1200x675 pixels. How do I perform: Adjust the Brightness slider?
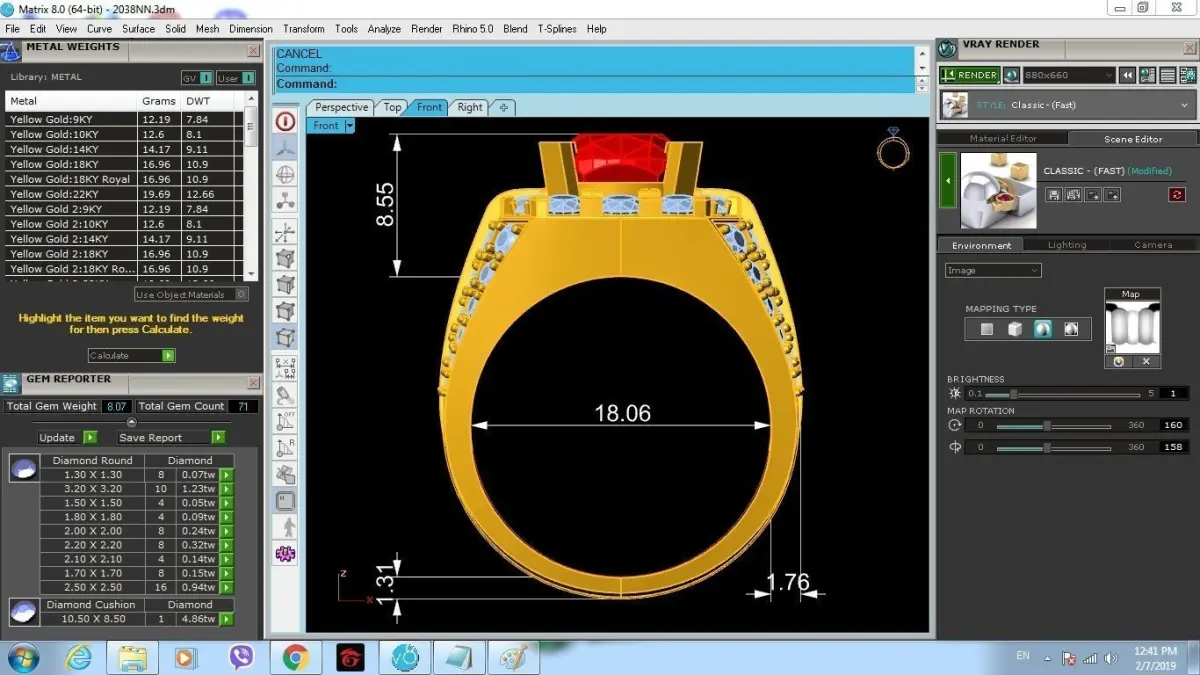pyautogui.click(x=1063, y=394)
